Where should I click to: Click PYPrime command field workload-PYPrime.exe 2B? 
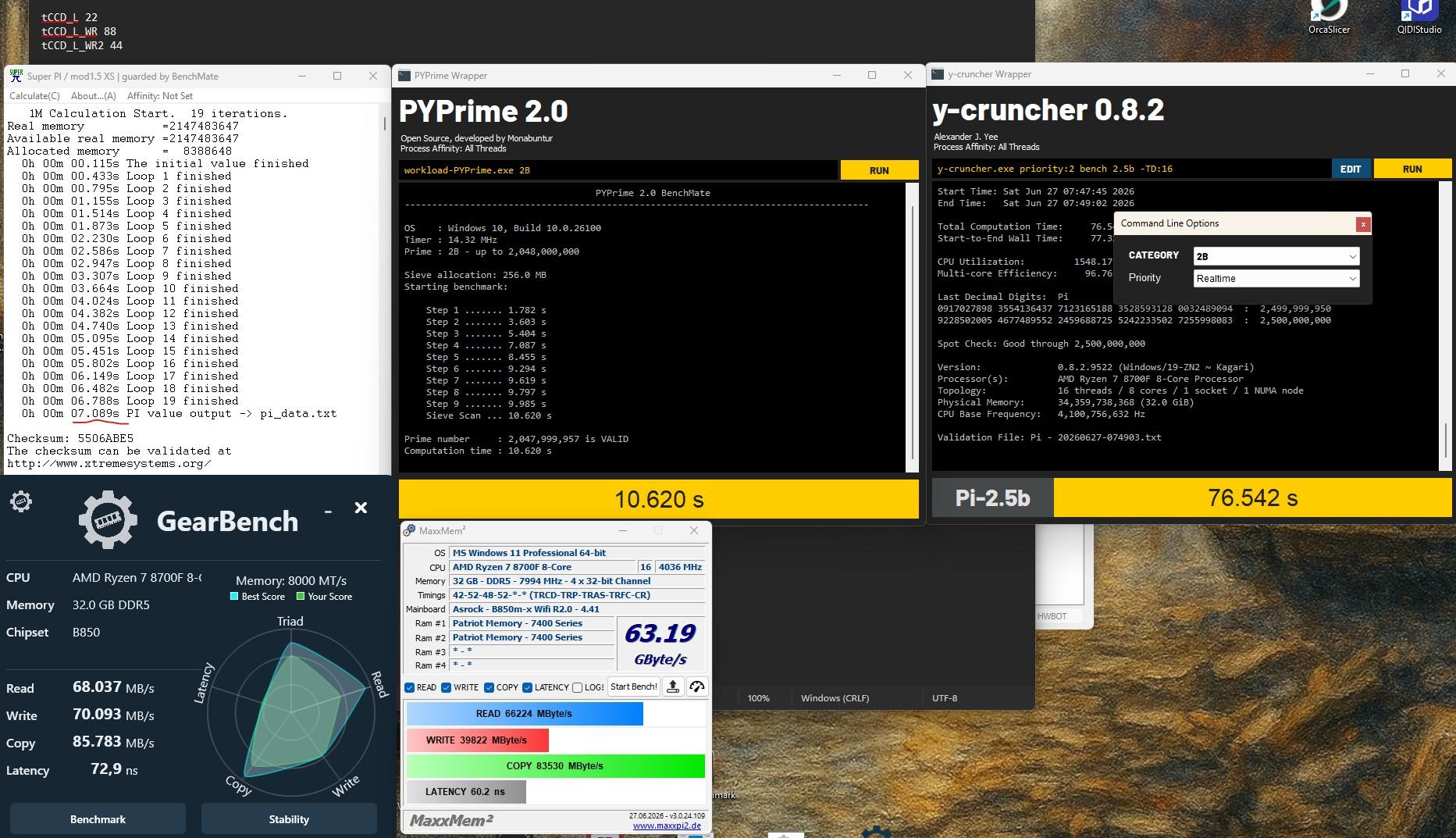(x=618, y=170)
